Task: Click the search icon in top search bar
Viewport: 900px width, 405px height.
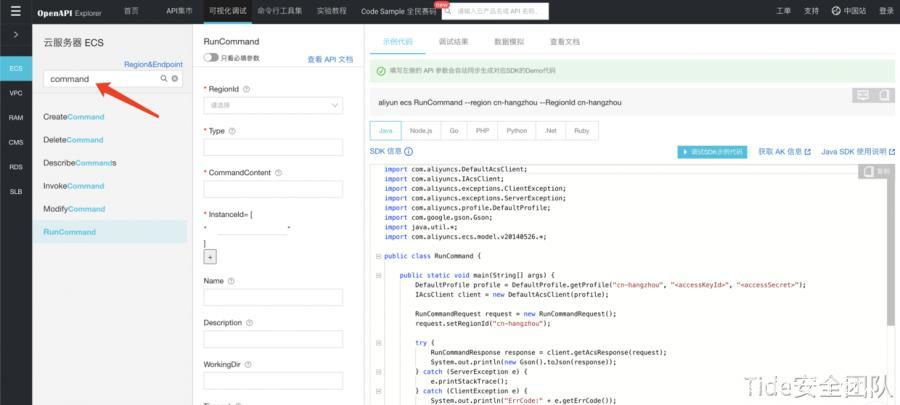Action: click(x=449, y=11)
